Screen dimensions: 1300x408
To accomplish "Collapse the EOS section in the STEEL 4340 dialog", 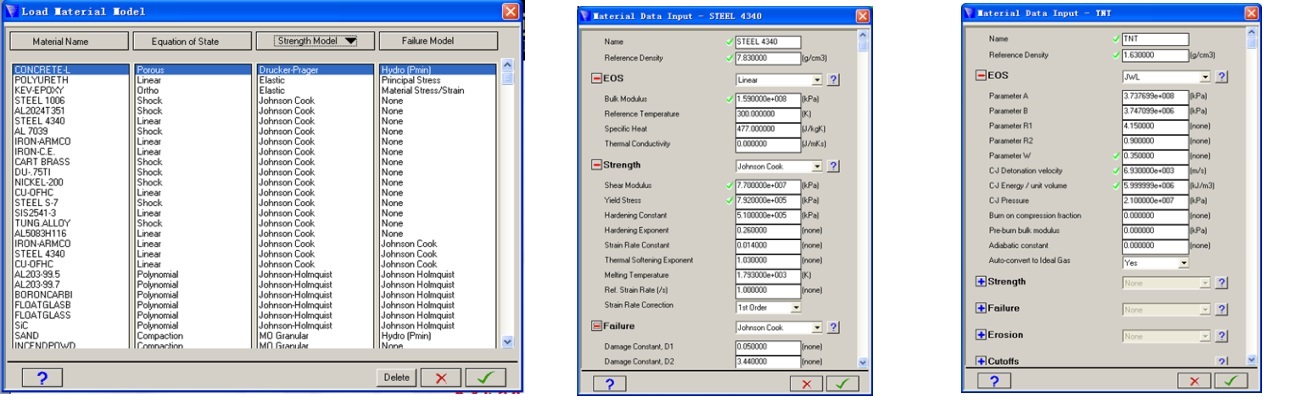I will coord(597,79).
